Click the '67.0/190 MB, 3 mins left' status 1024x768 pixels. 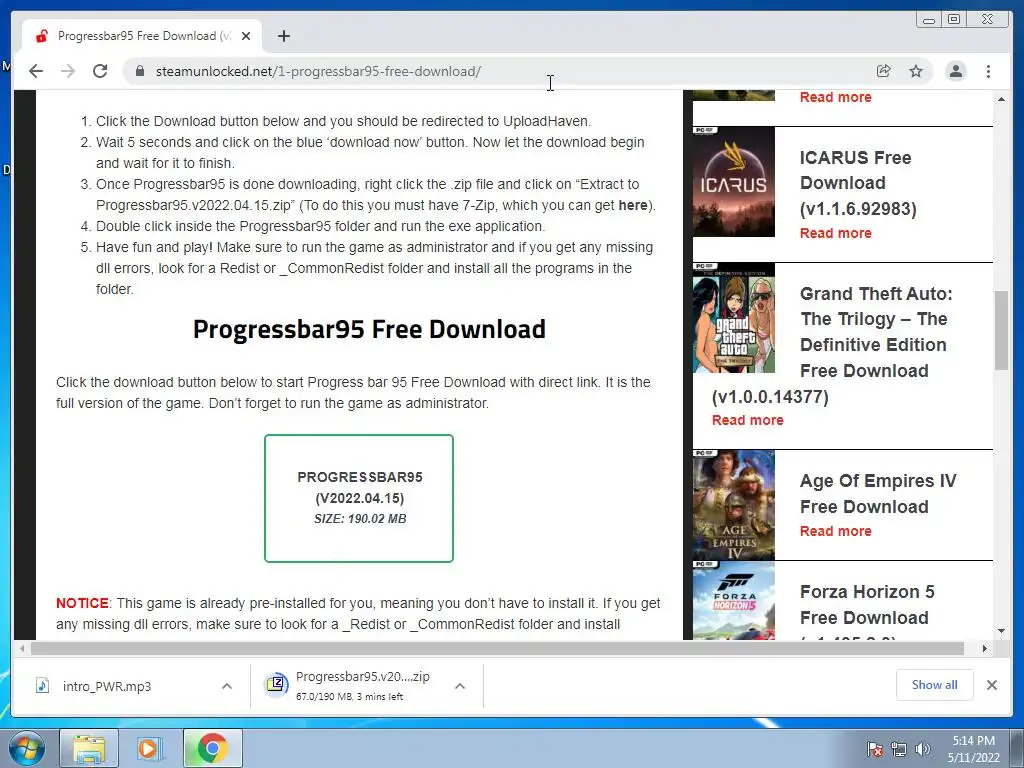(x=349, y=697)
